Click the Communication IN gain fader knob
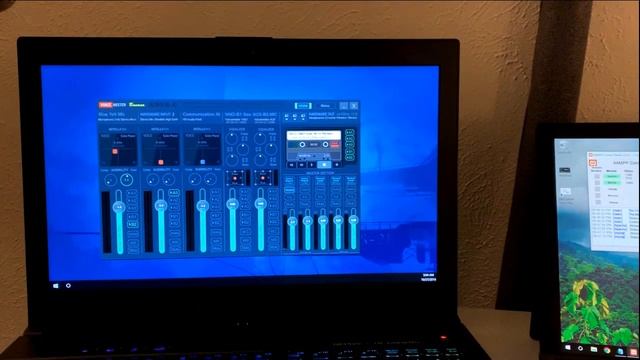 coord(203,206)
